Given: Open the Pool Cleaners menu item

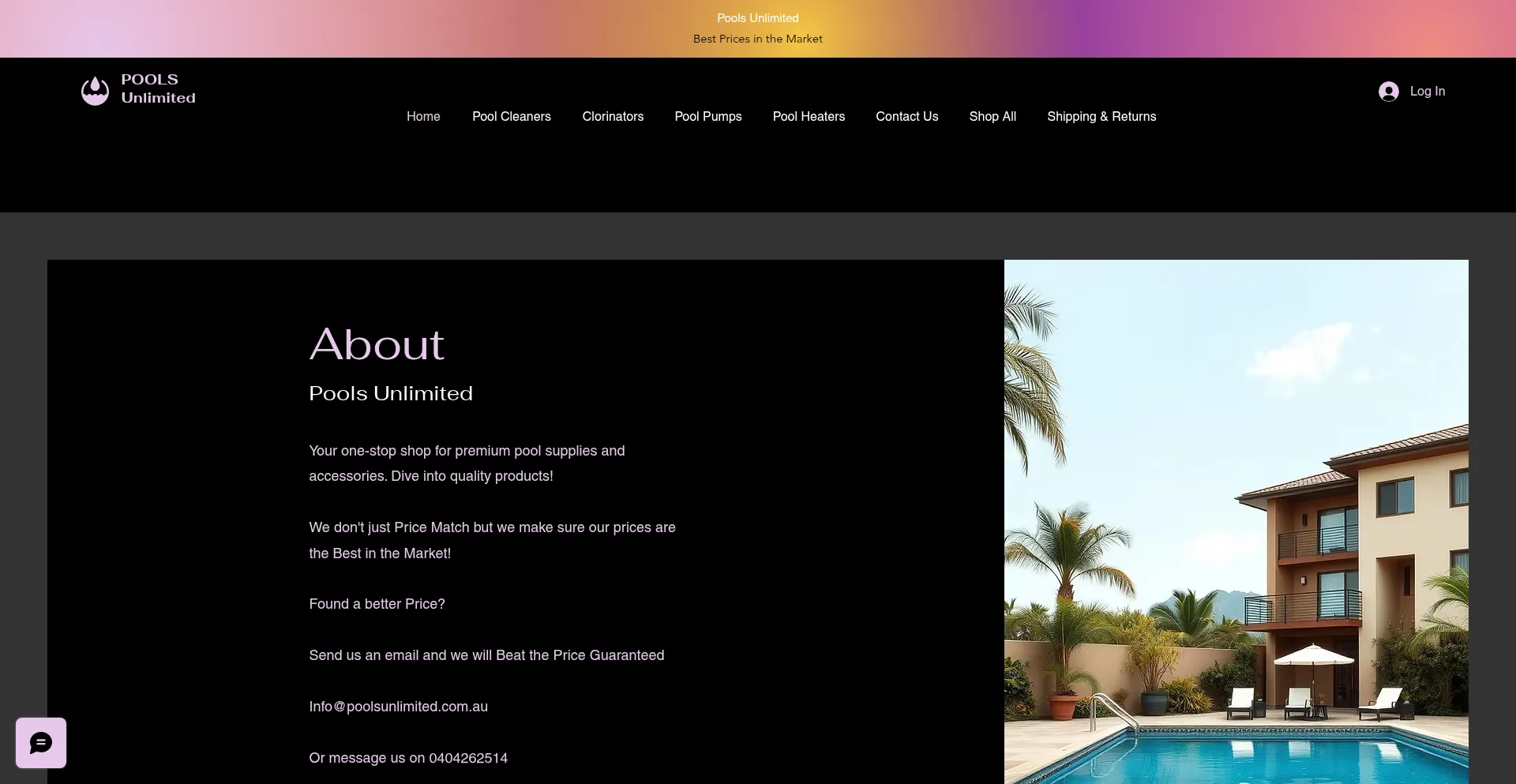Looking at the screenshot, I should 511,117.
